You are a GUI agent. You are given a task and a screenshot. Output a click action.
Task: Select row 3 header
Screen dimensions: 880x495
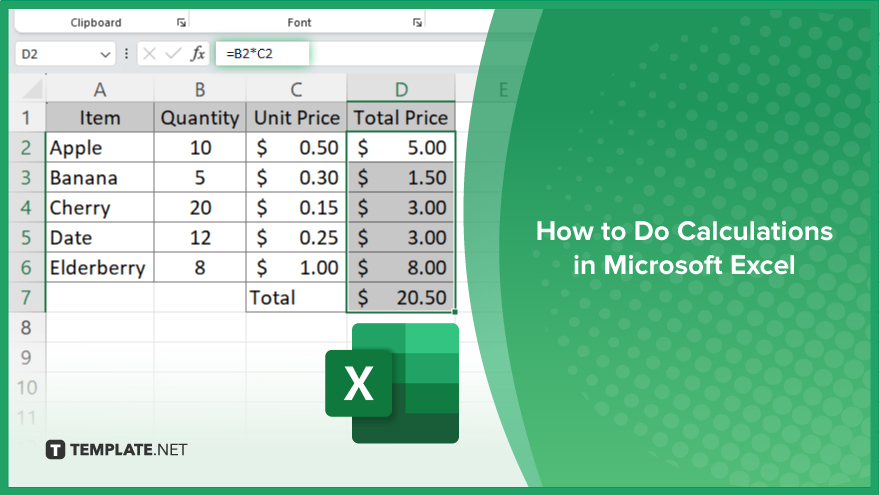coord(26,178)
